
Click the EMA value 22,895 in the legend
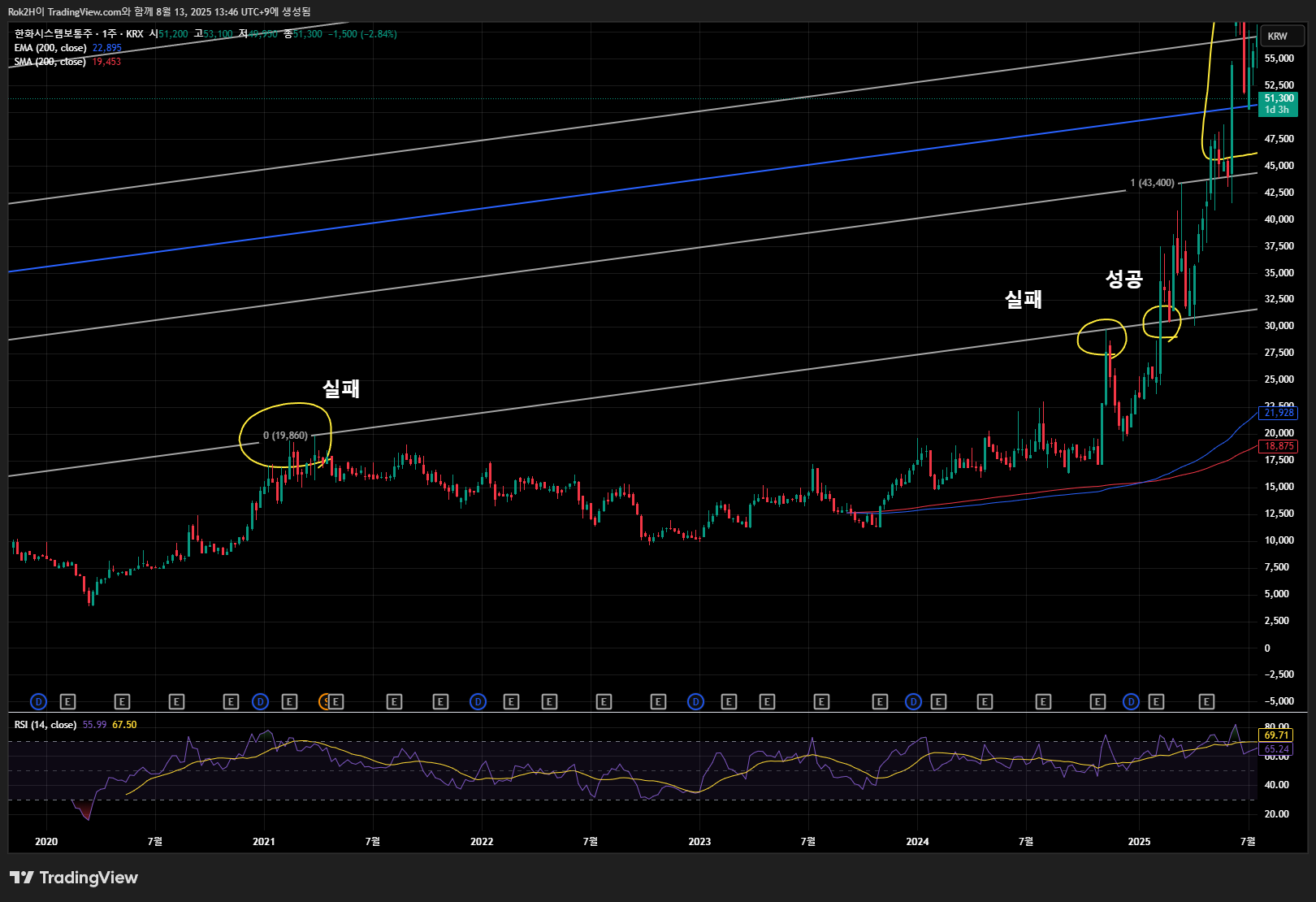106,48
